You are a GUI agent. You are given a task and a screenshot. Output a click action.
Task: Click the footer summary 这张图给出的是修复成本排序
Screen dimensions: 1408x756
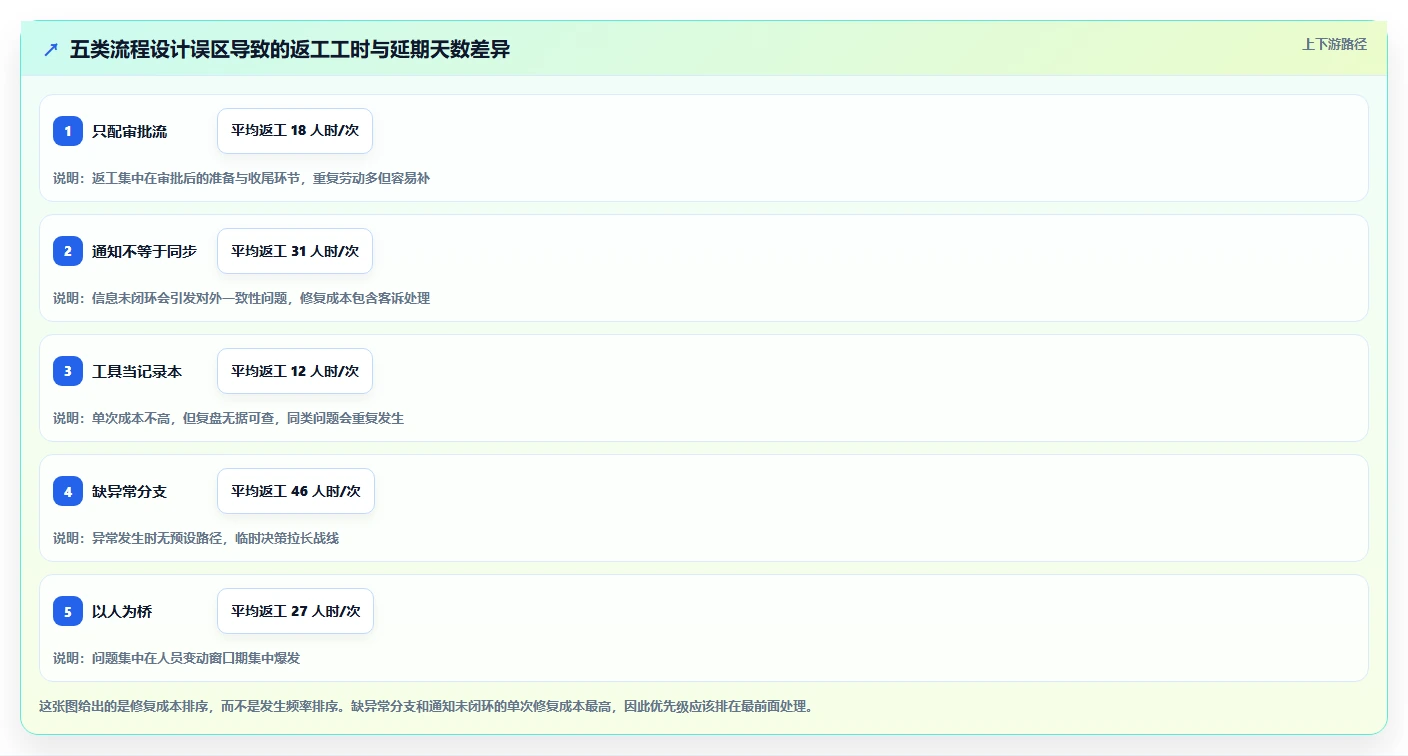tap(426, 706)
